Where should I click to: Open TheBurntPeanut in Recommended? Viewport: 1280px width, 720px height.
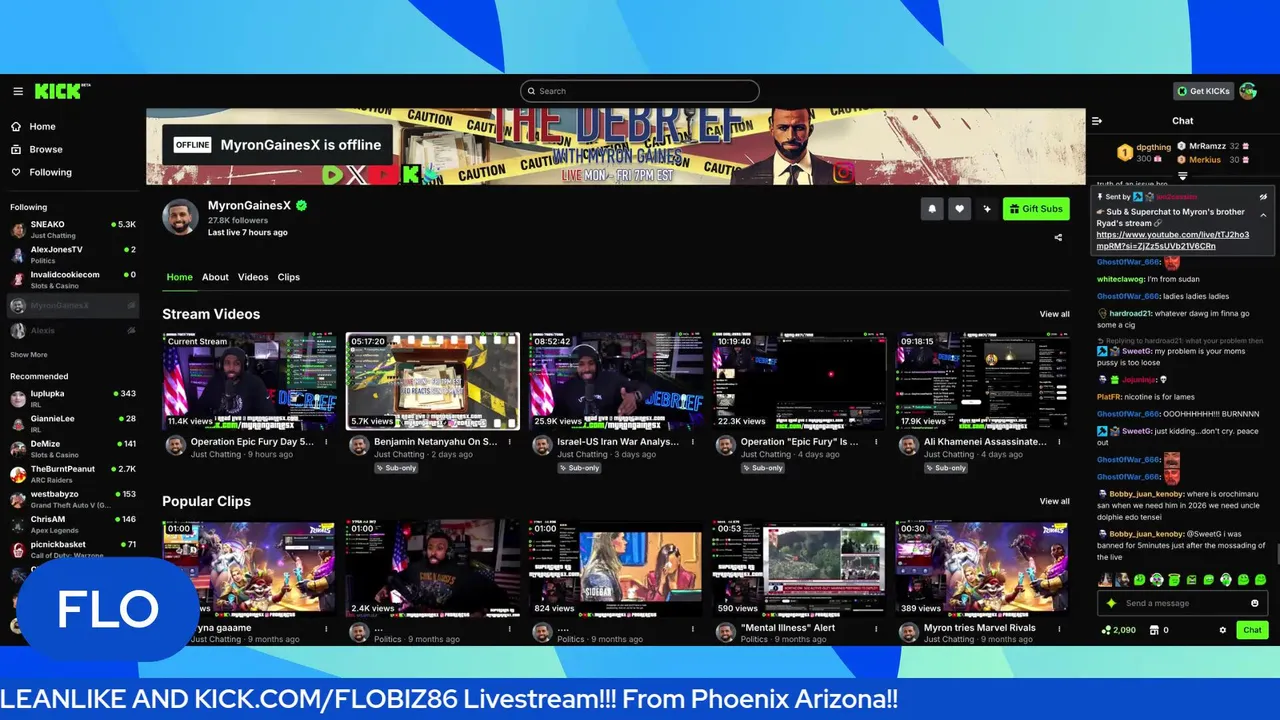click(73, 473)
